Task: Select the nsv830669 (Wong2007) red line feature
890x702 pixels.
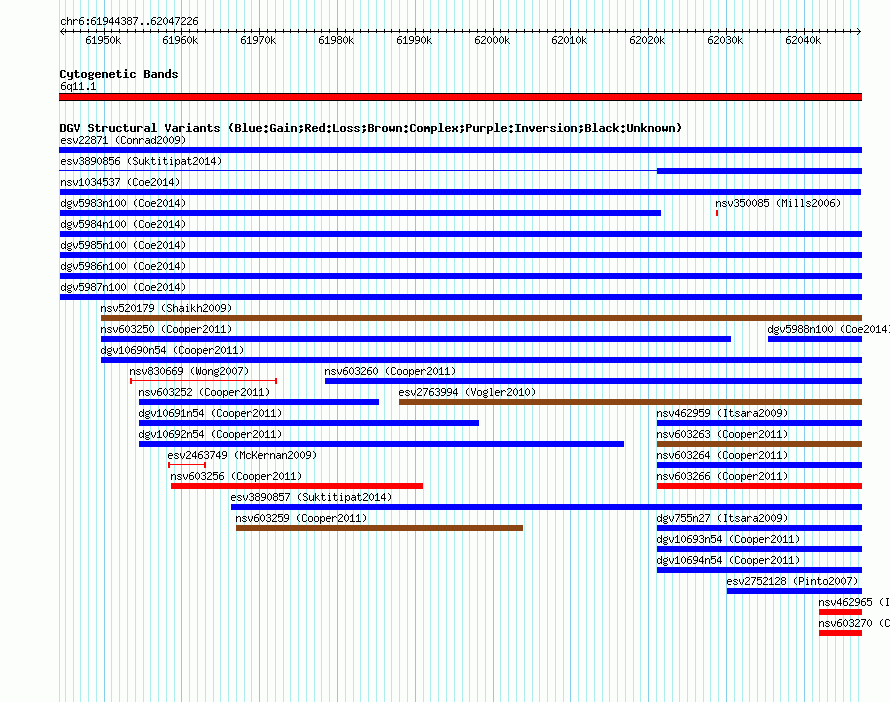Action: click(203, 381)
